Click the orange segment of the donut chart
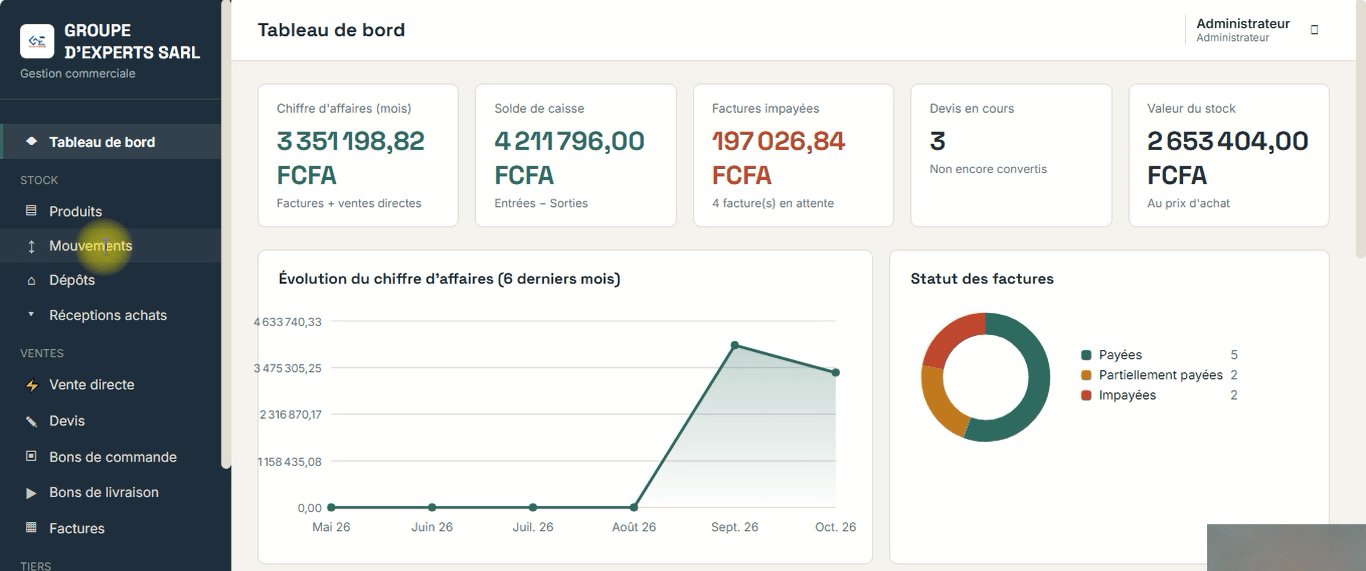This screenshot has width=1366, height=571. click(x=938, y=402)
